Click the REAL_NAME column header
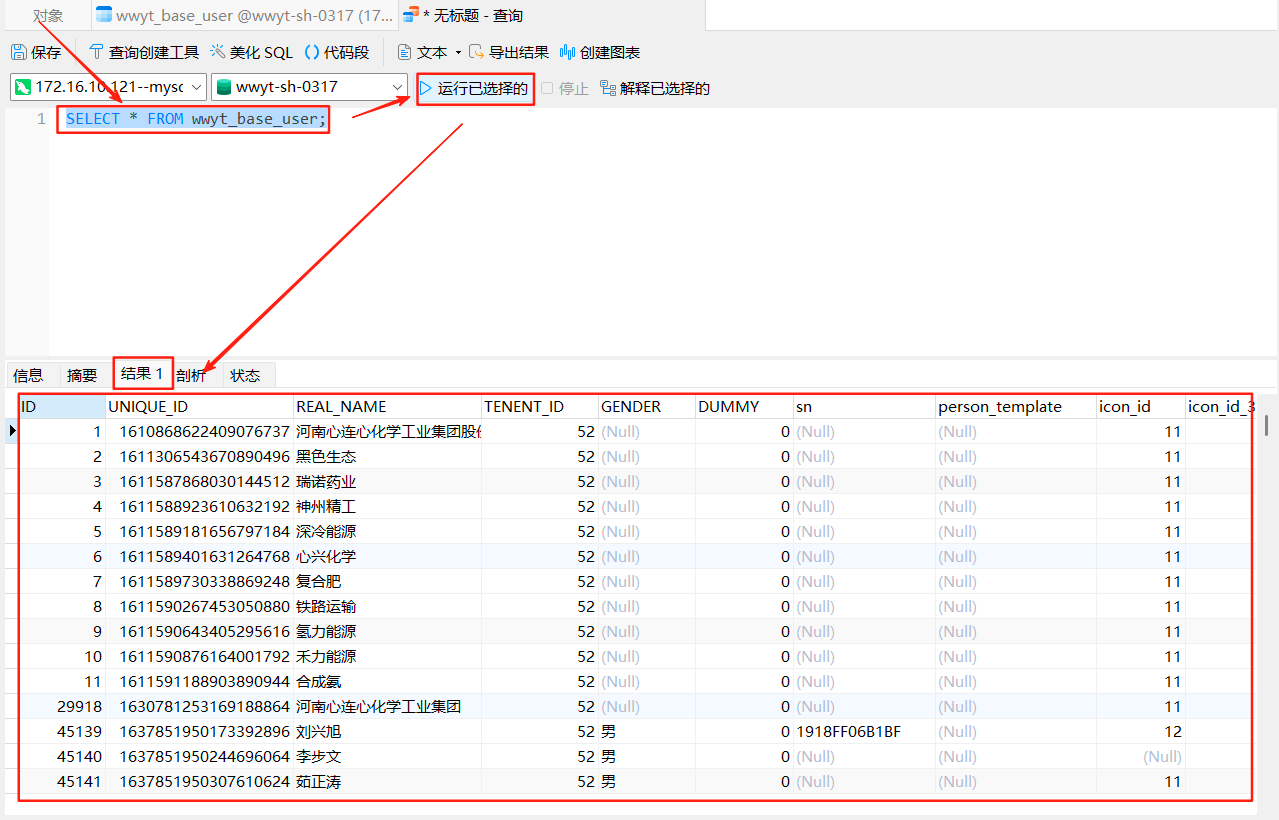 pos(387,407)
